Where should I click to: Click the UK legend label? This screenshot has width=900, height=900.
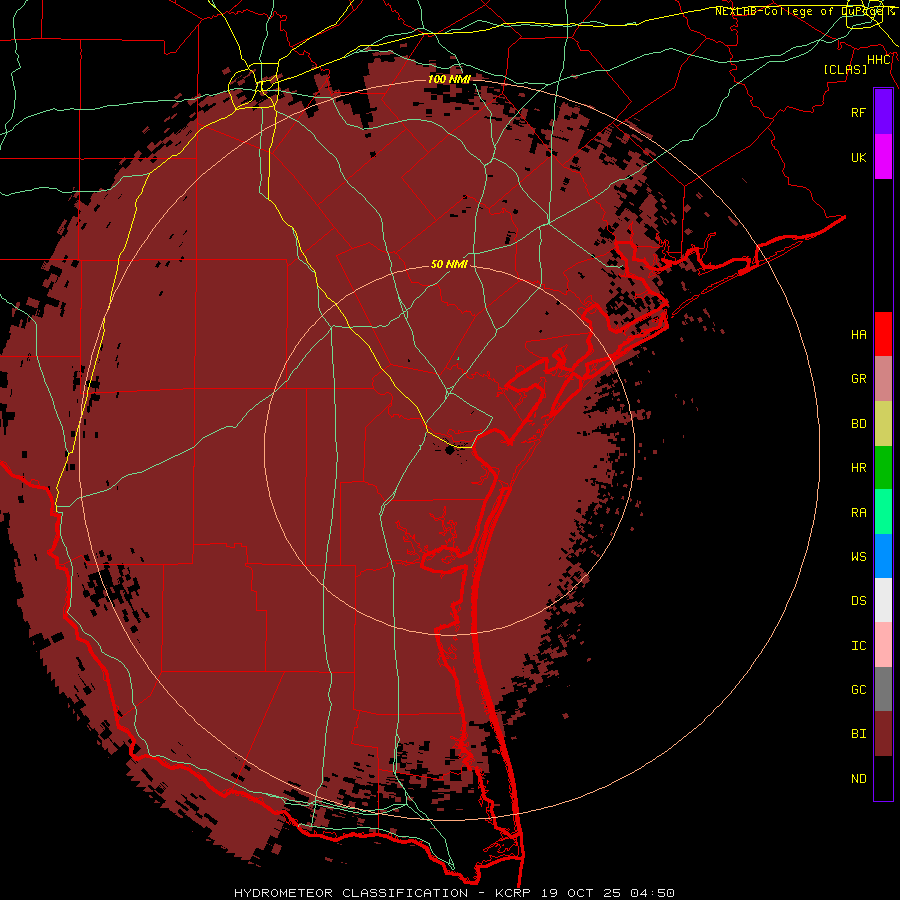(858, 157)
